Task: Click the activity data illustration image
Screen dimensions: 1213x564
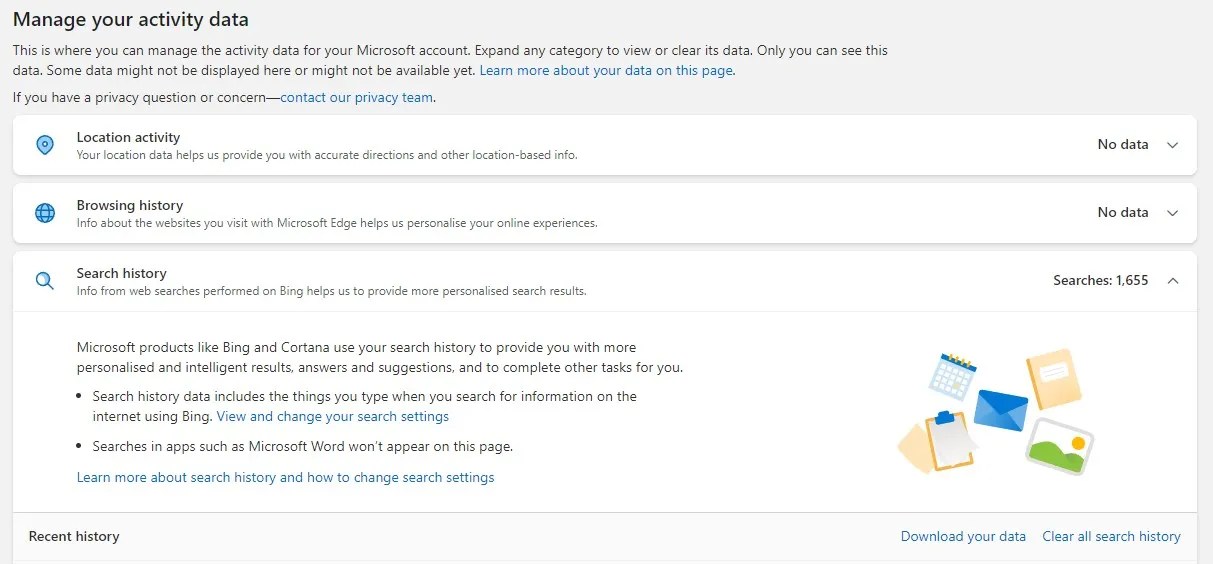Action: click(x=996, y=410)
